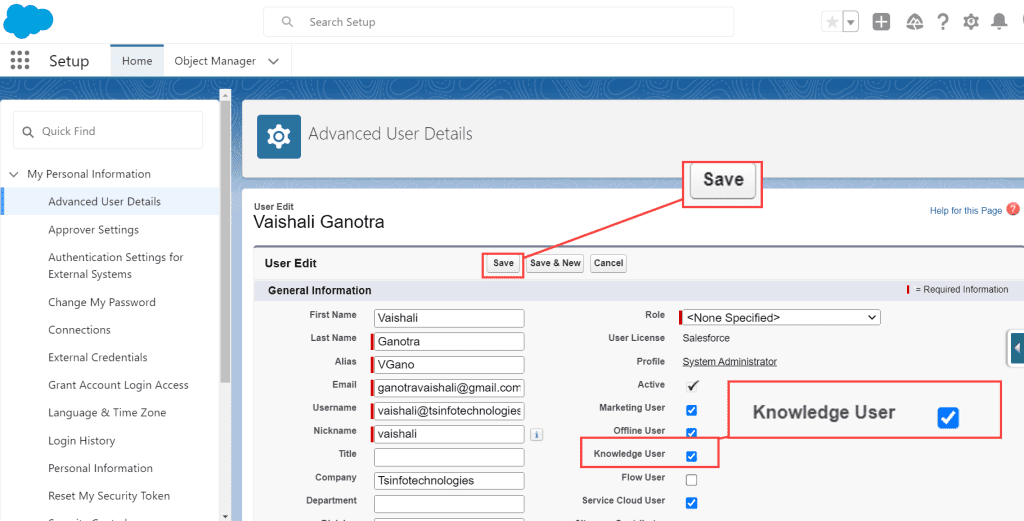Click the favorites star icon
The image size is (1024, 521).
click(832, 22)
